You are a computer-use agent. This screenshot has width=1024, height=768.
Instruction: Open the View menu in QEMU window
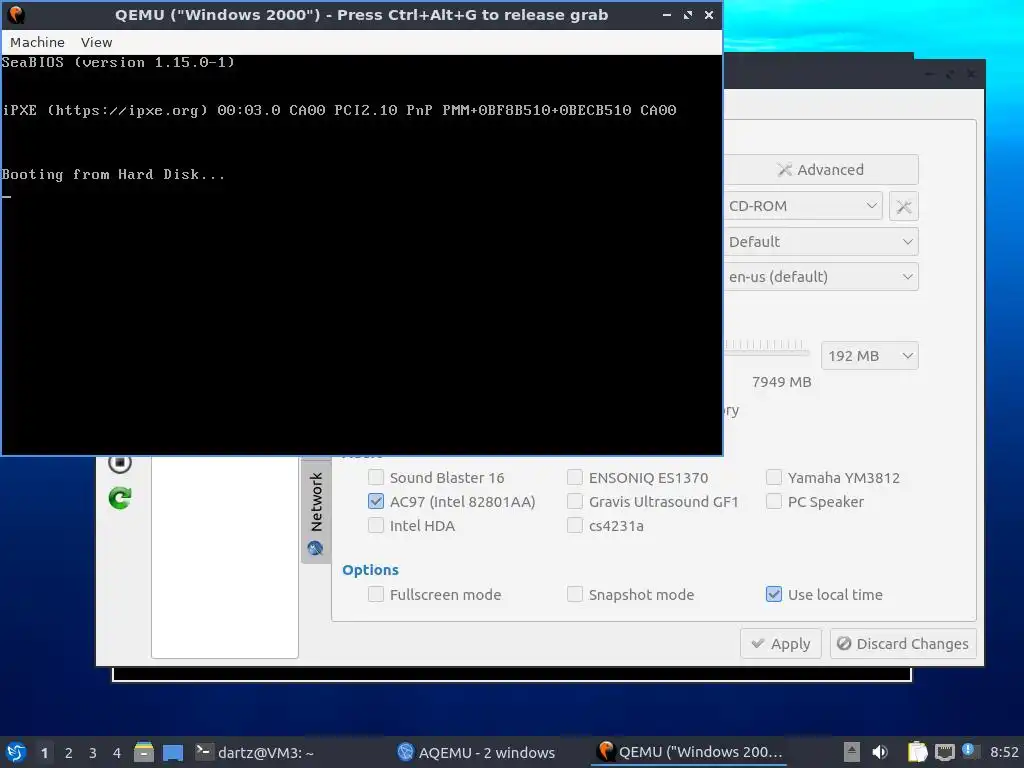(x=96, y=42)
